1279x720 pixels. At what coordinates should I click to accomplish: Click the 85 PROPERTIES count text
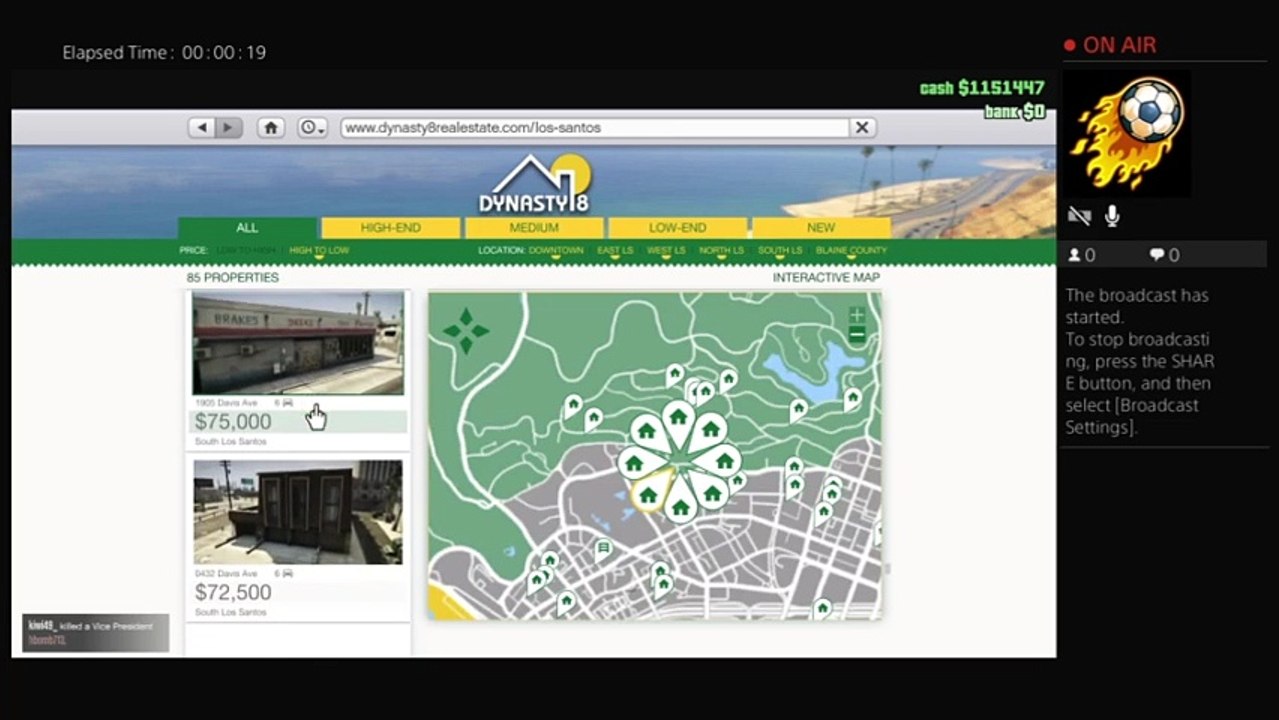[233, 278]
